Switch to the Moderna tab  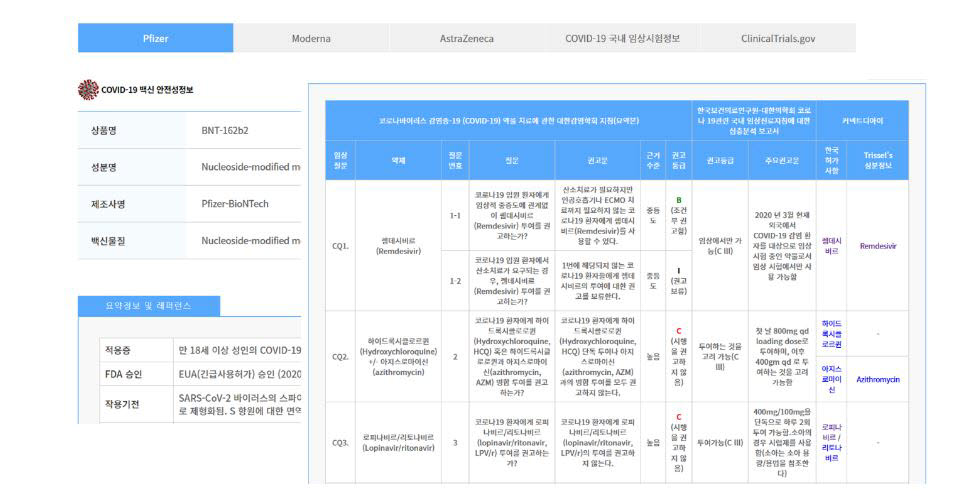pyautogui.click(x=311, y=38)
